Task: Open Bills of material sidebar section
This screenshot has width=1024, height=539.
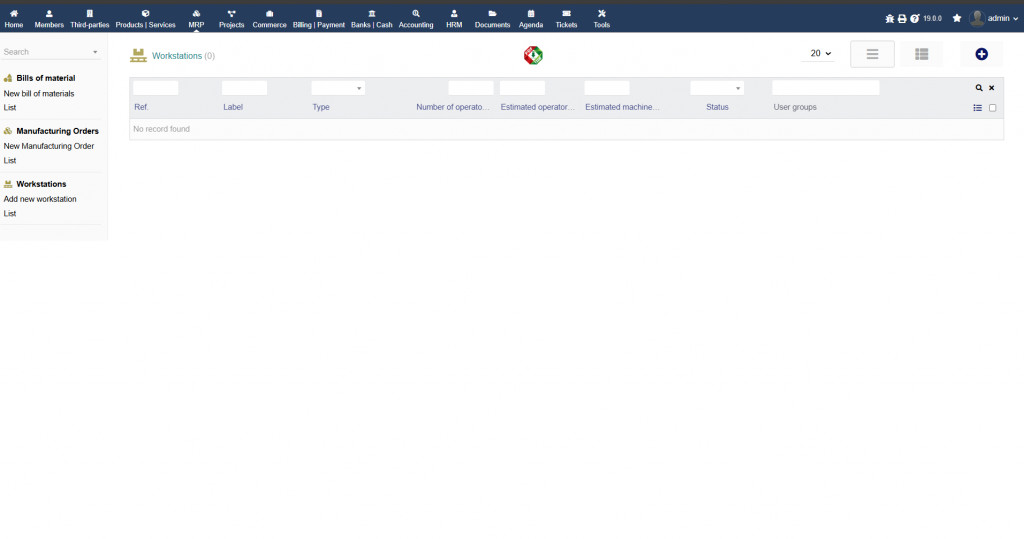Action: (46, 78)
